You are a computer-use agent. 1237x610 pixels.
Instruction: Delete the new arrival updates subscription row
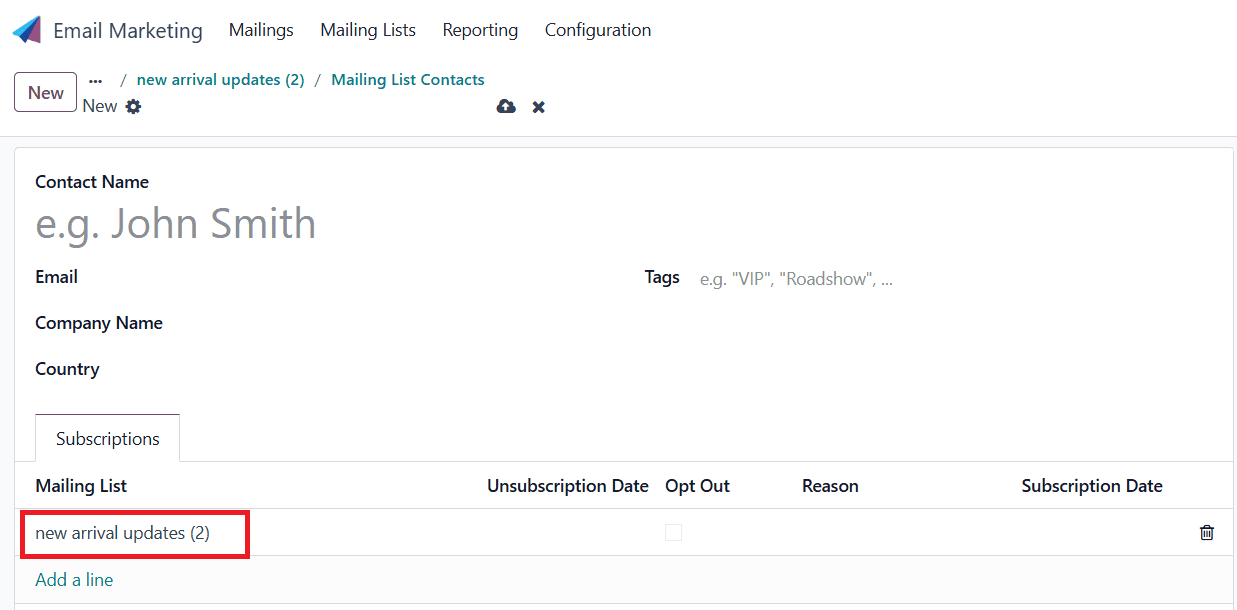tap(1207, 533)
